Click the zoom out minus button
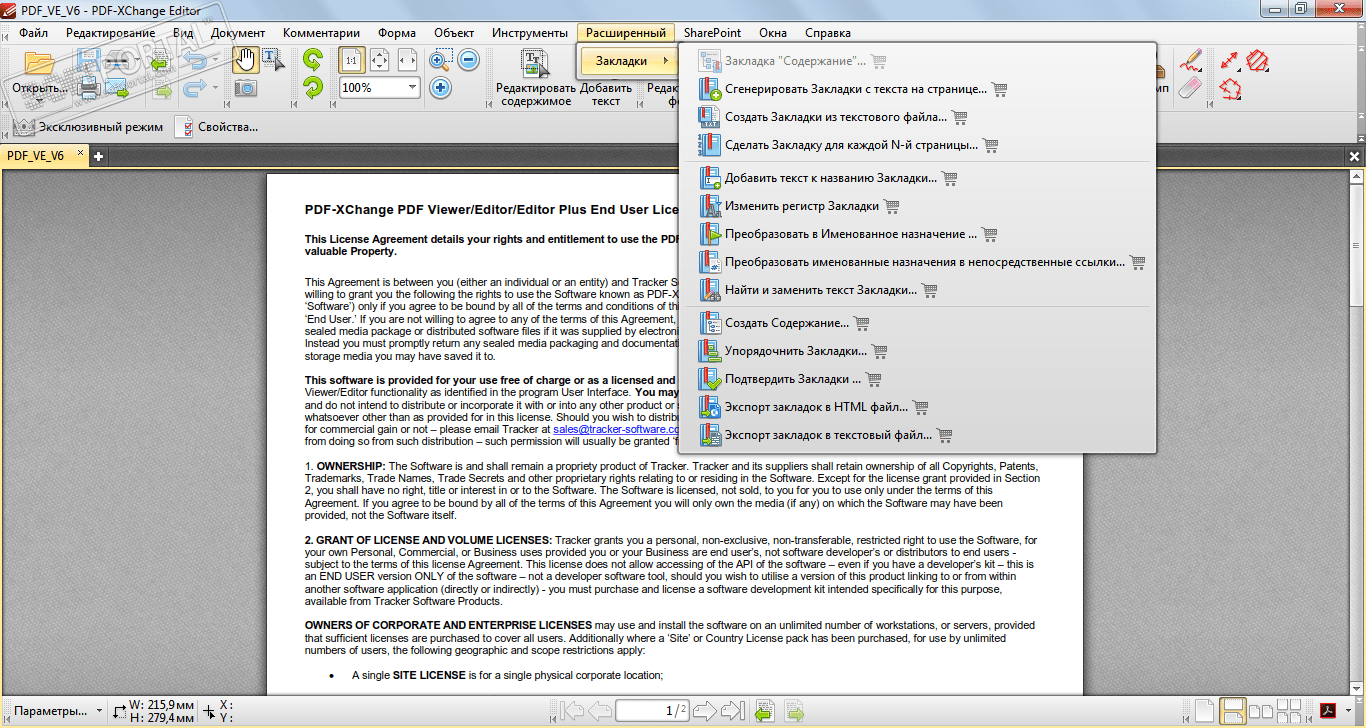Image resolution: width=1366 pixels, height=728 pixels. coord(469,60)
